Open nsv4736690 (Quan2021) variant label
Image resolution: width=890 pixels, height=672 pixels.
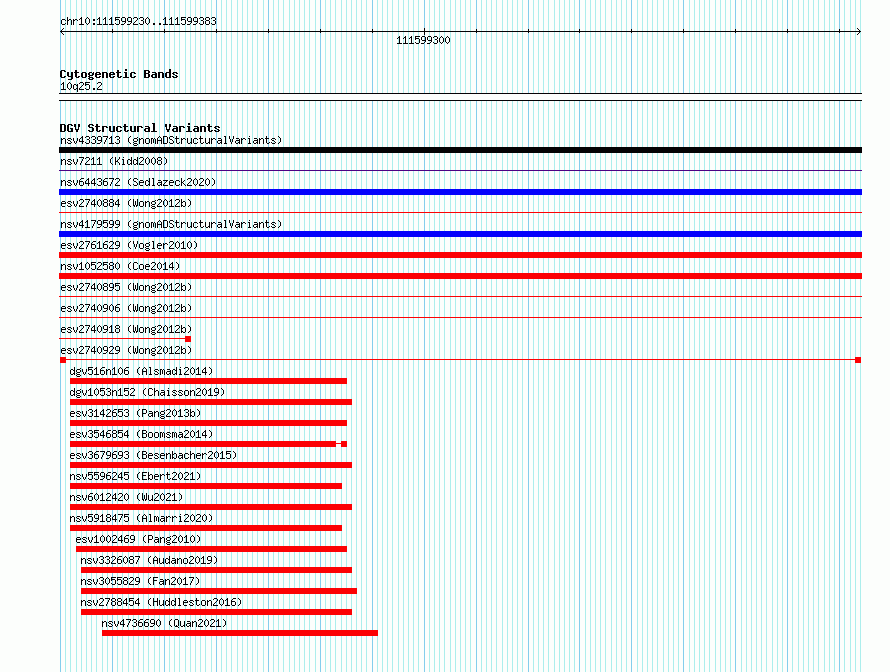click(164, 623)
